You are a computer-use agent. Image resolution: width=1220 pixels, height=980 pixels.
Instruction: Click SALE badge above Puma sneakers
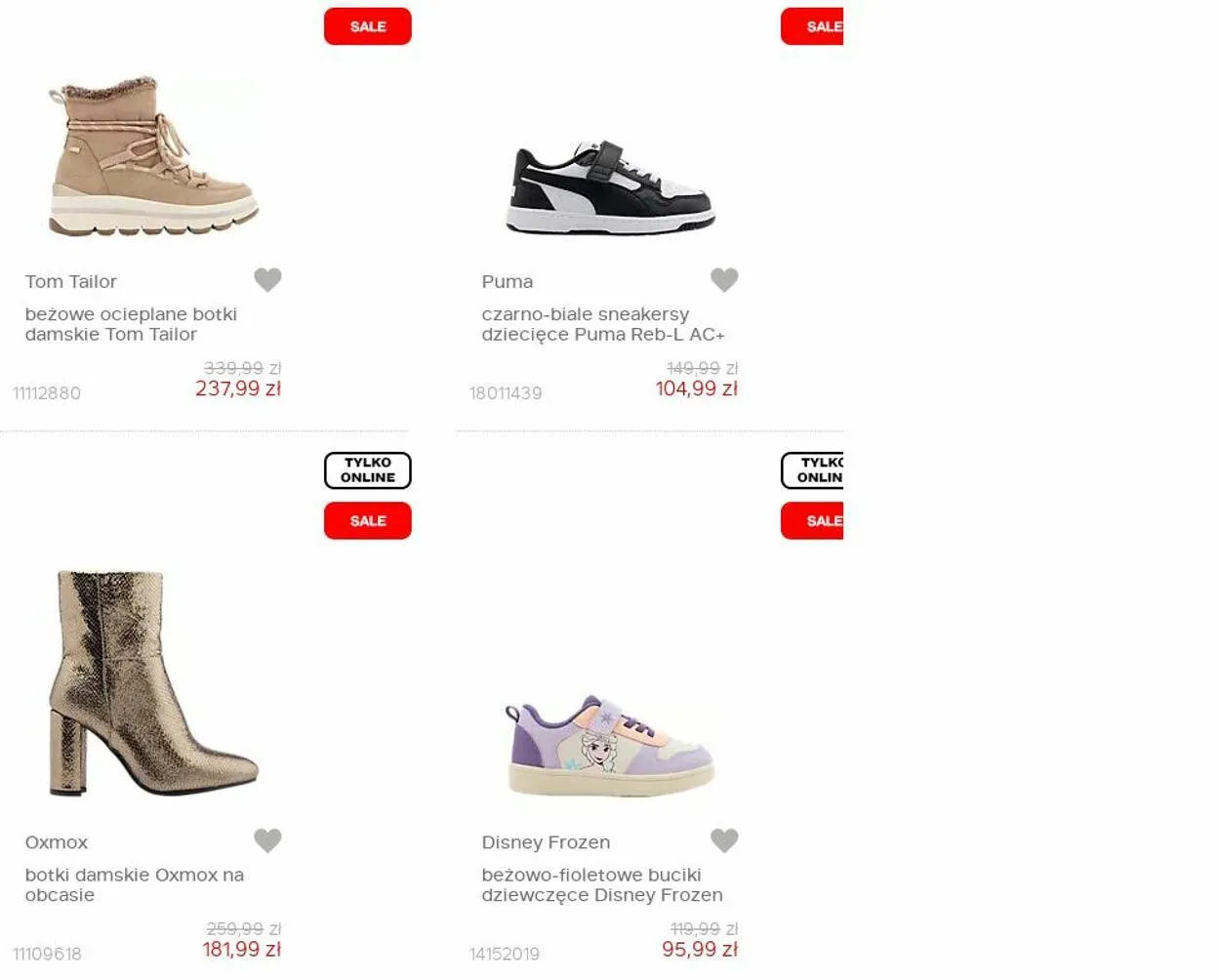[812, 26]
